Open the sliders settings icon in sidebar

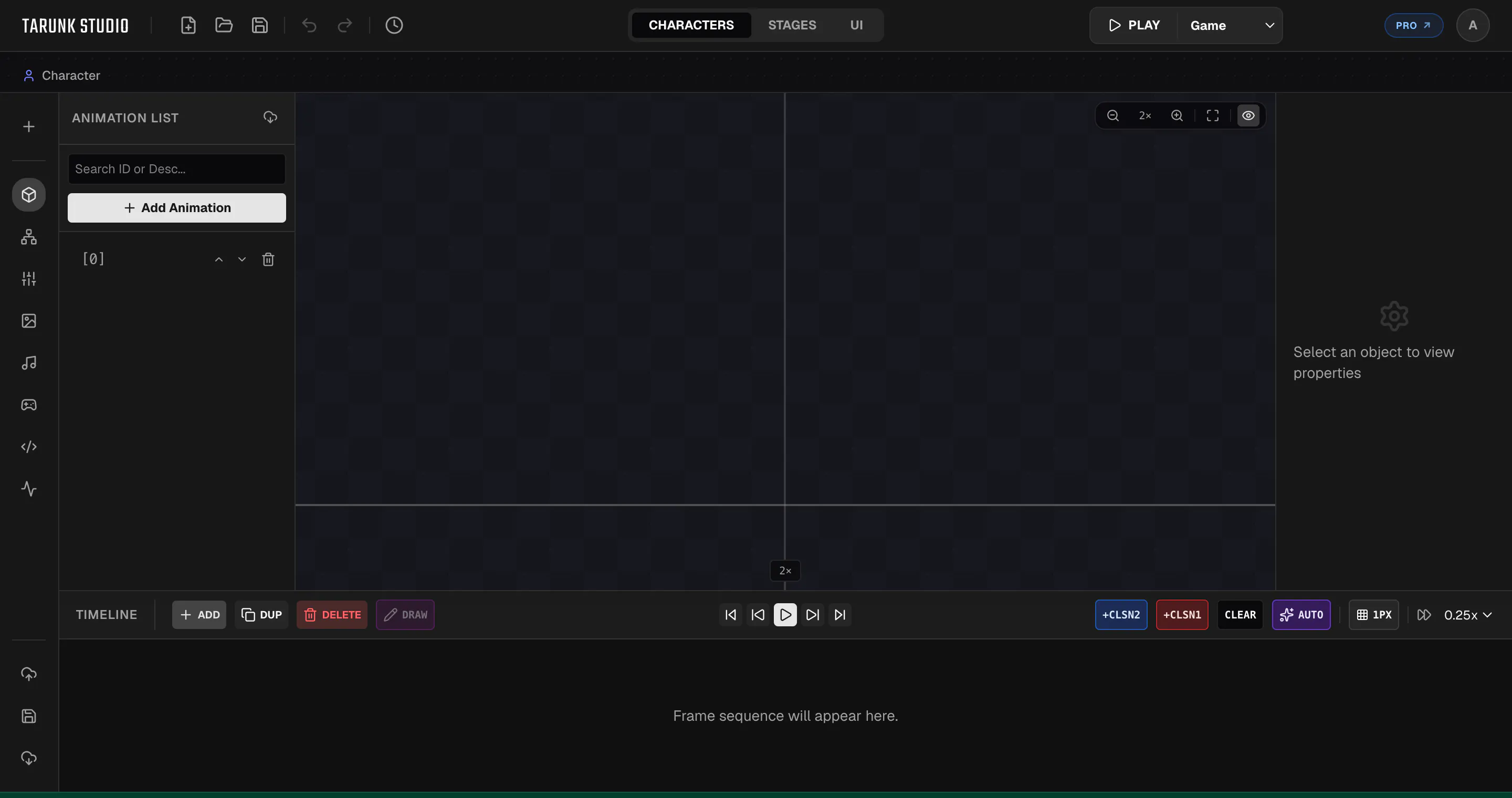click(x=29, y=279)
